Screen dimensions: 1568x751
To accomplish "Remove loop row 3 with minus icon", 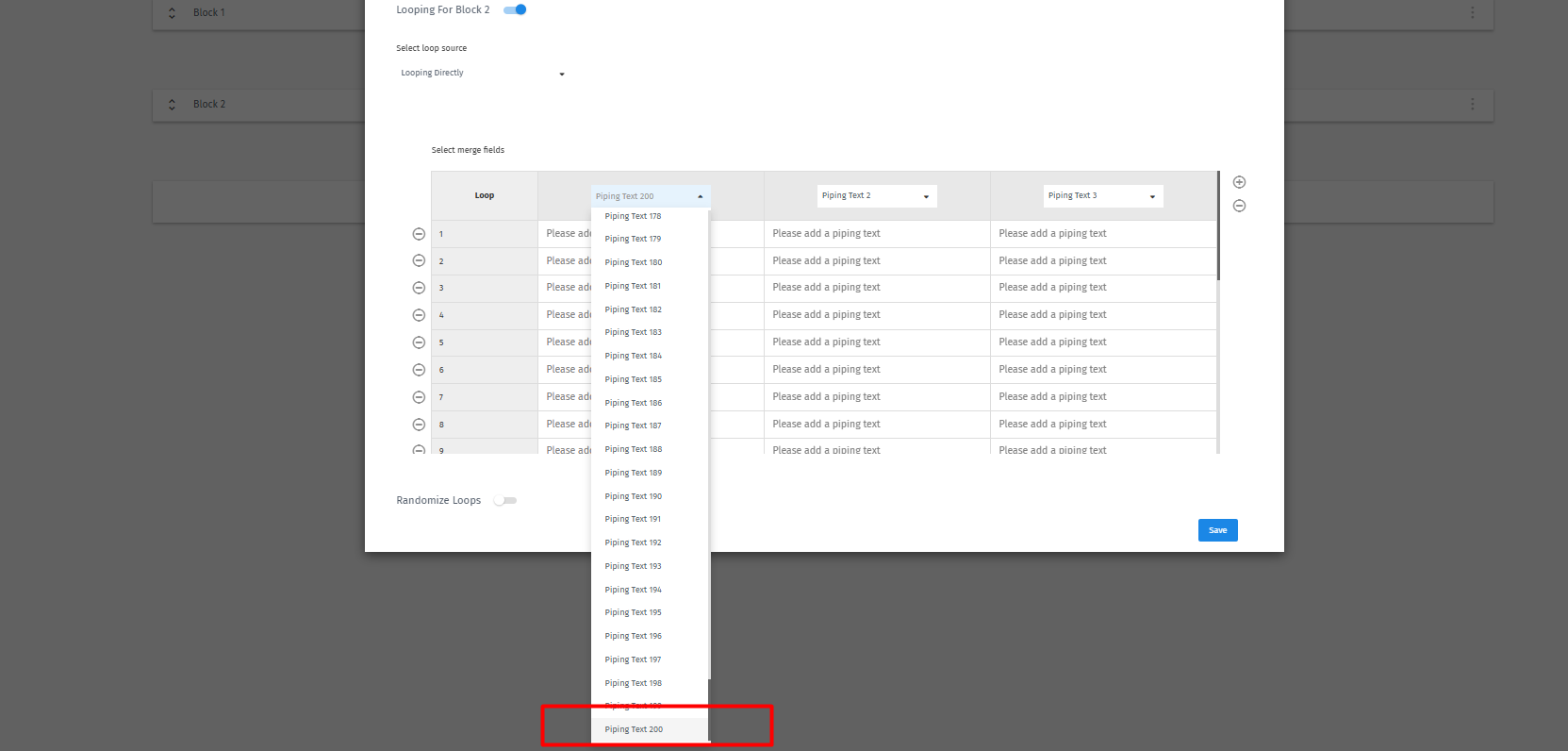I will point(419,288).
